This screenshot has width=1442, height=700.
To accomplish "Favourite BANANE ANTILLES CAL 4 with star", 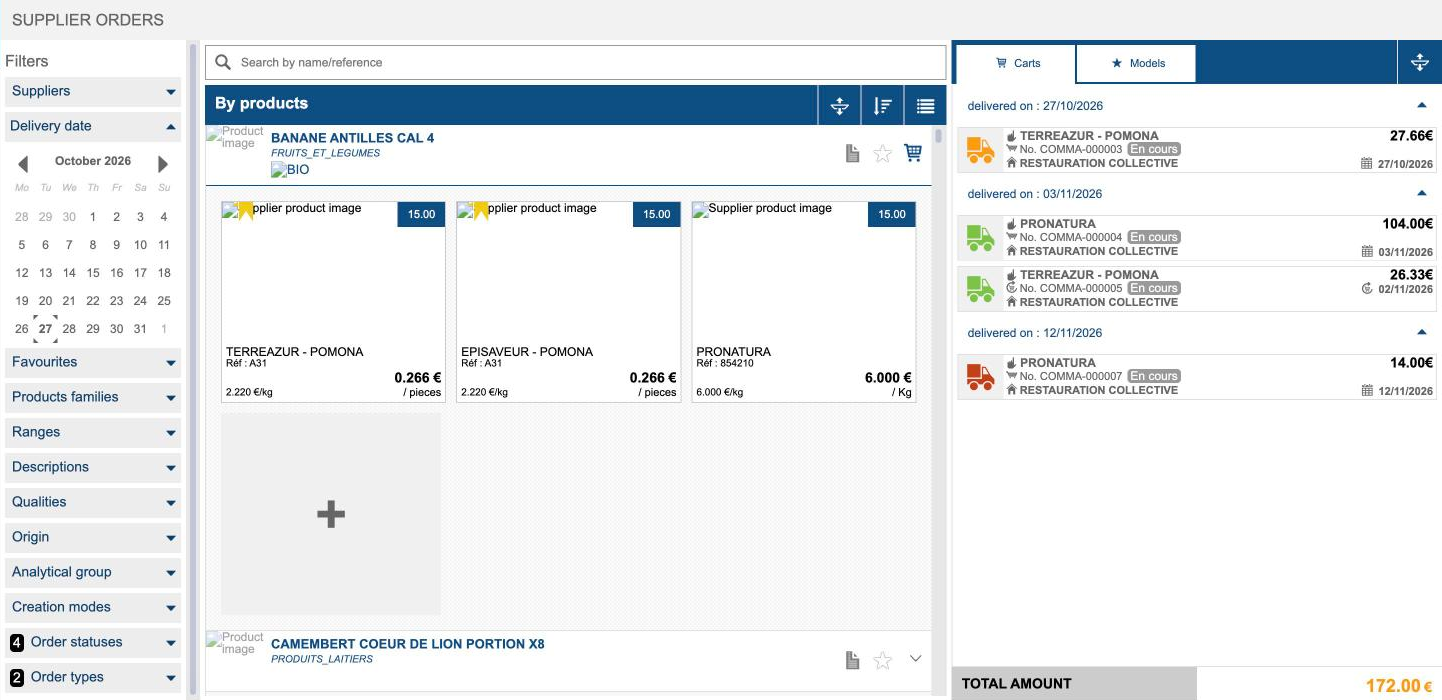I will (882, 153).
